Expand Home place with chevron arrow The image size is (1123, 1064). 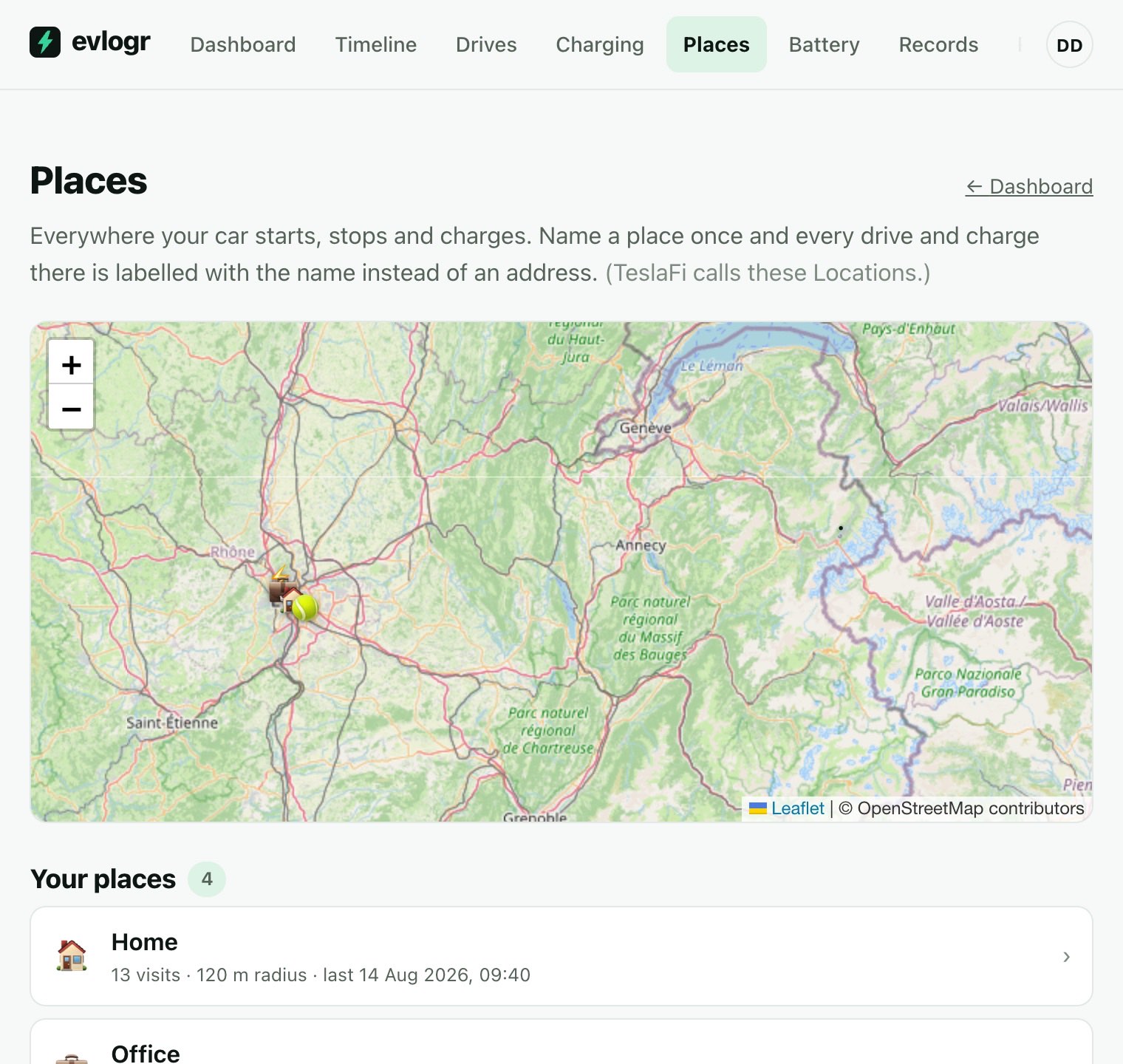point(1066,957)
